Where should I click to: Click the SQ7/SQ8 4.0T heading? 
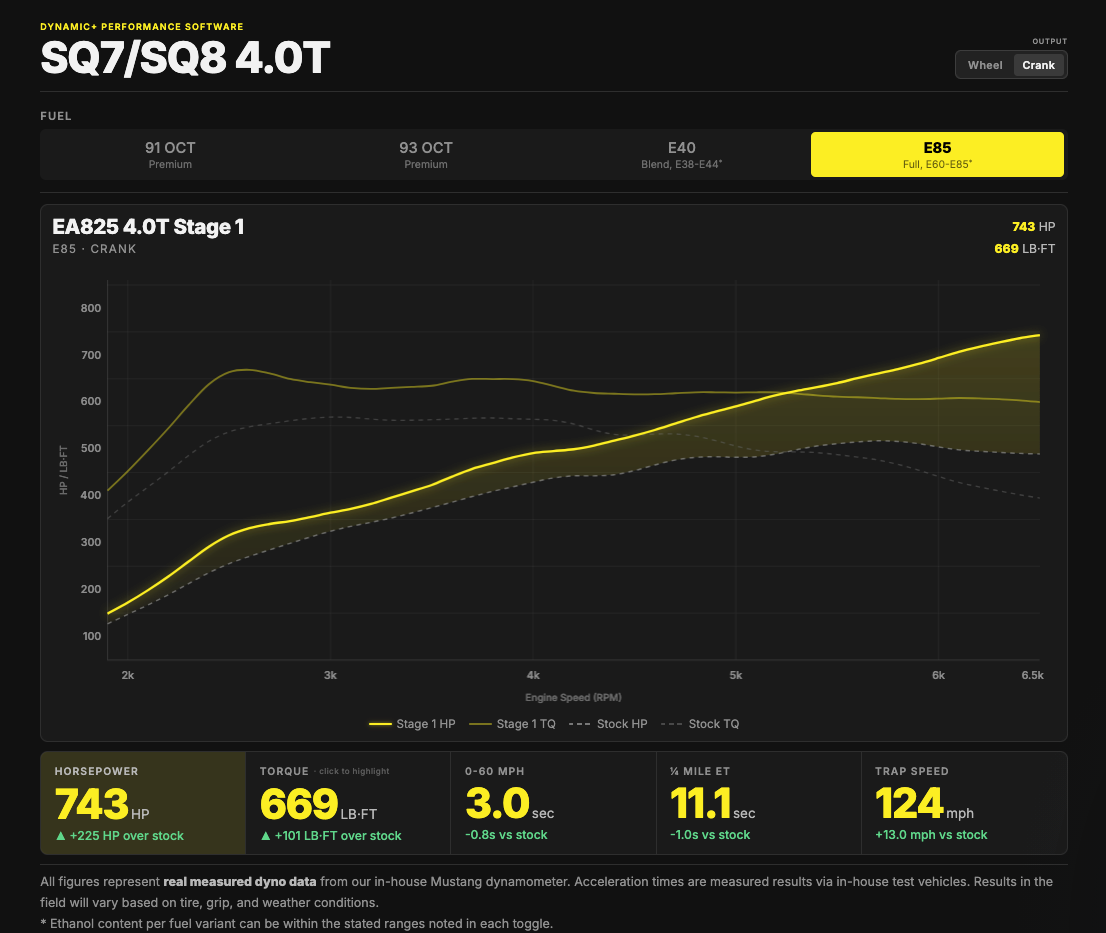tap(185, 58)
